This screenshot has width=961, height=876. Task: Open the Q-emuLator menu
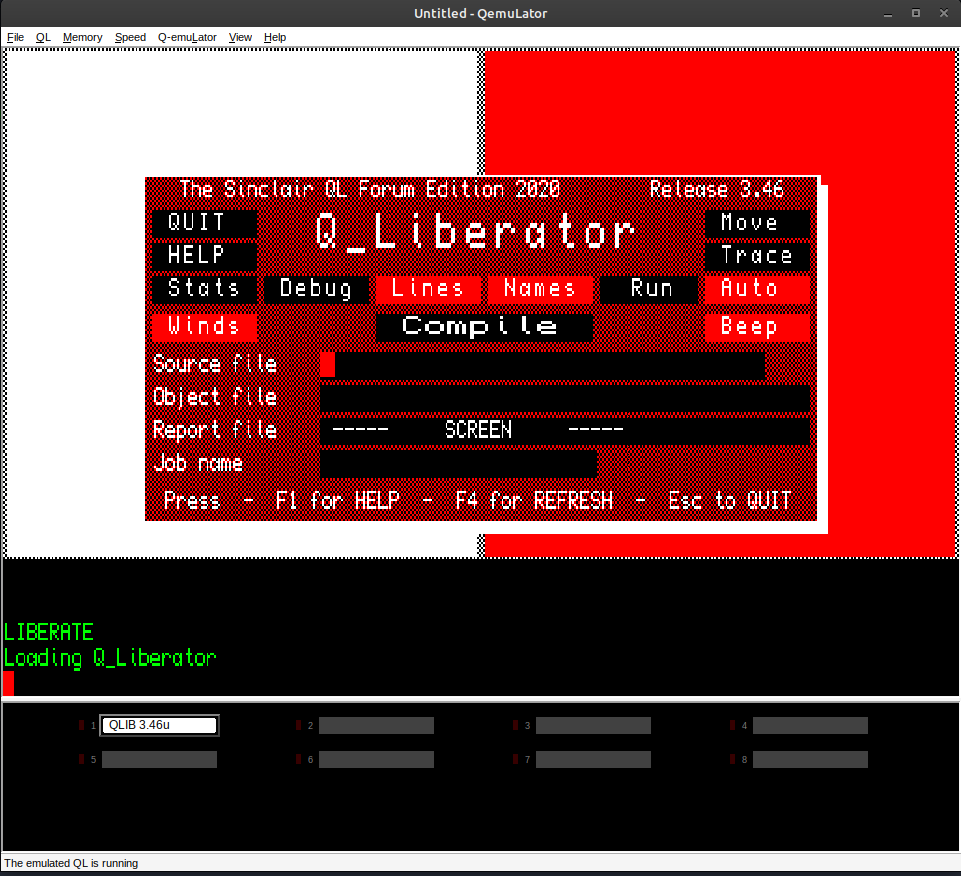tap(187, 37)
